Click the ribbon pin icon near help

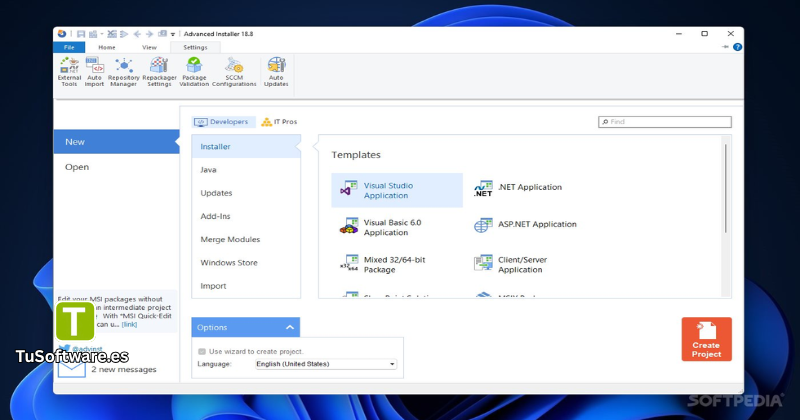[x=725, y=47]
